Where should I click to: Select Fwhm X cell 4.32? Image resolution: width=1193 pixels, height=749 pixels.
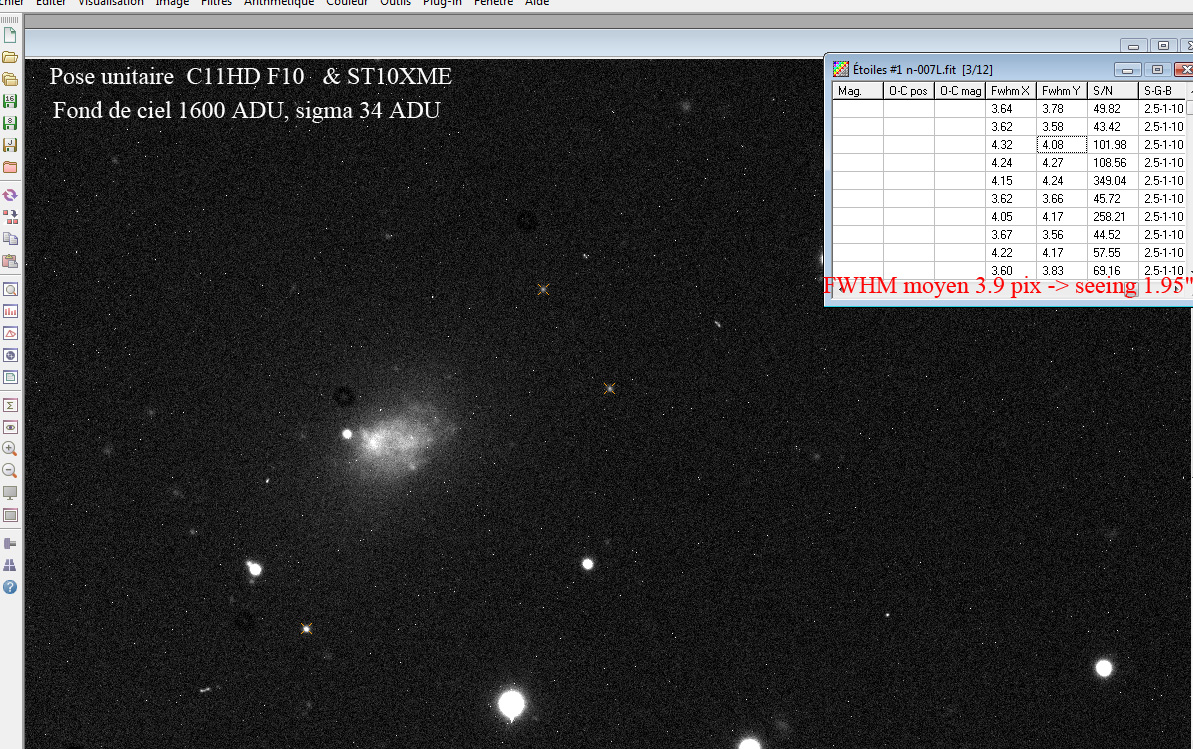(x=1010, y=145)
